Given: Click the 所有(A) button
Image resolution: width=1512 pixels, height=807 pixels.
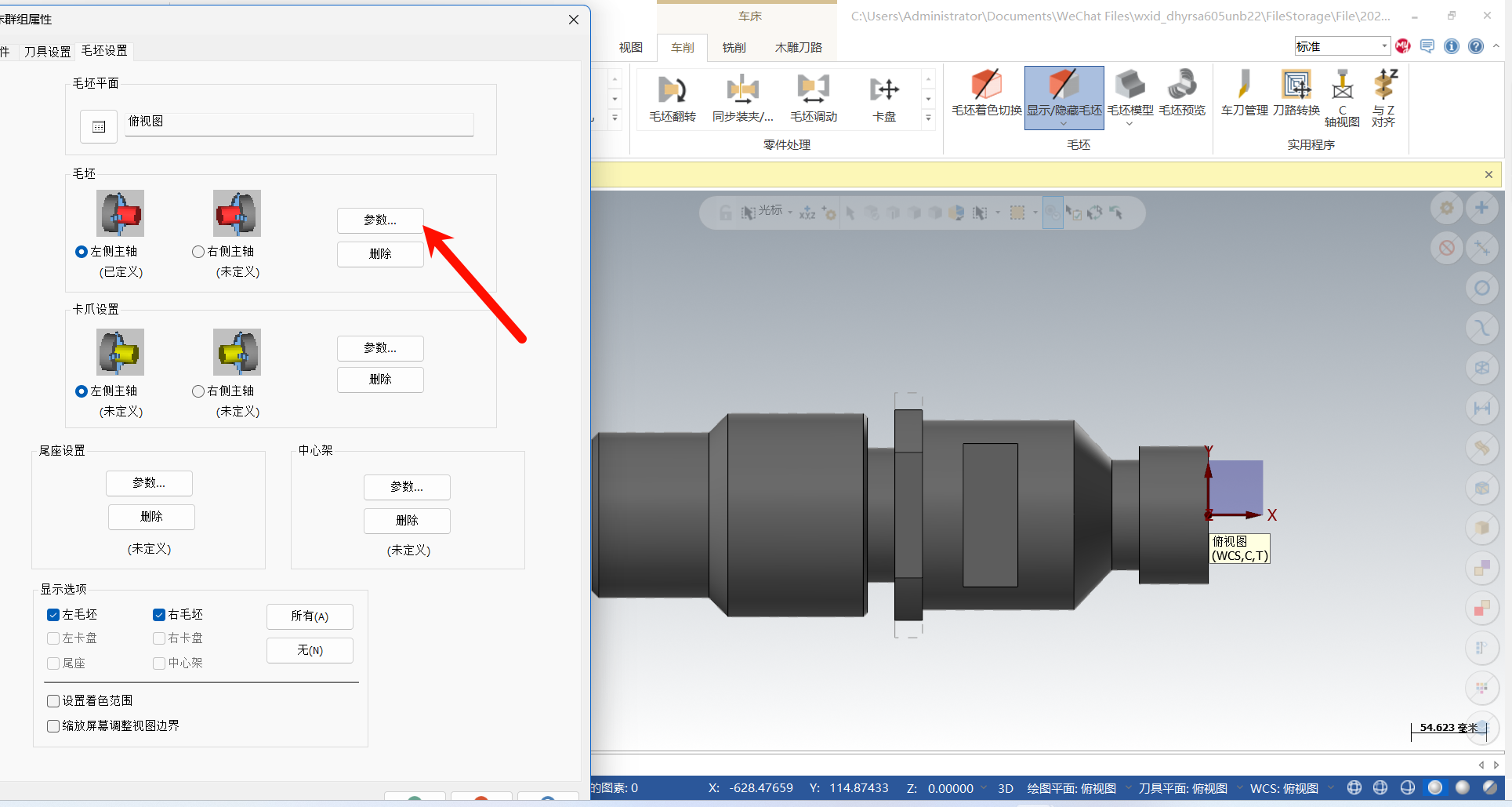Looking at the screenshot, I should tap(310, 616).
